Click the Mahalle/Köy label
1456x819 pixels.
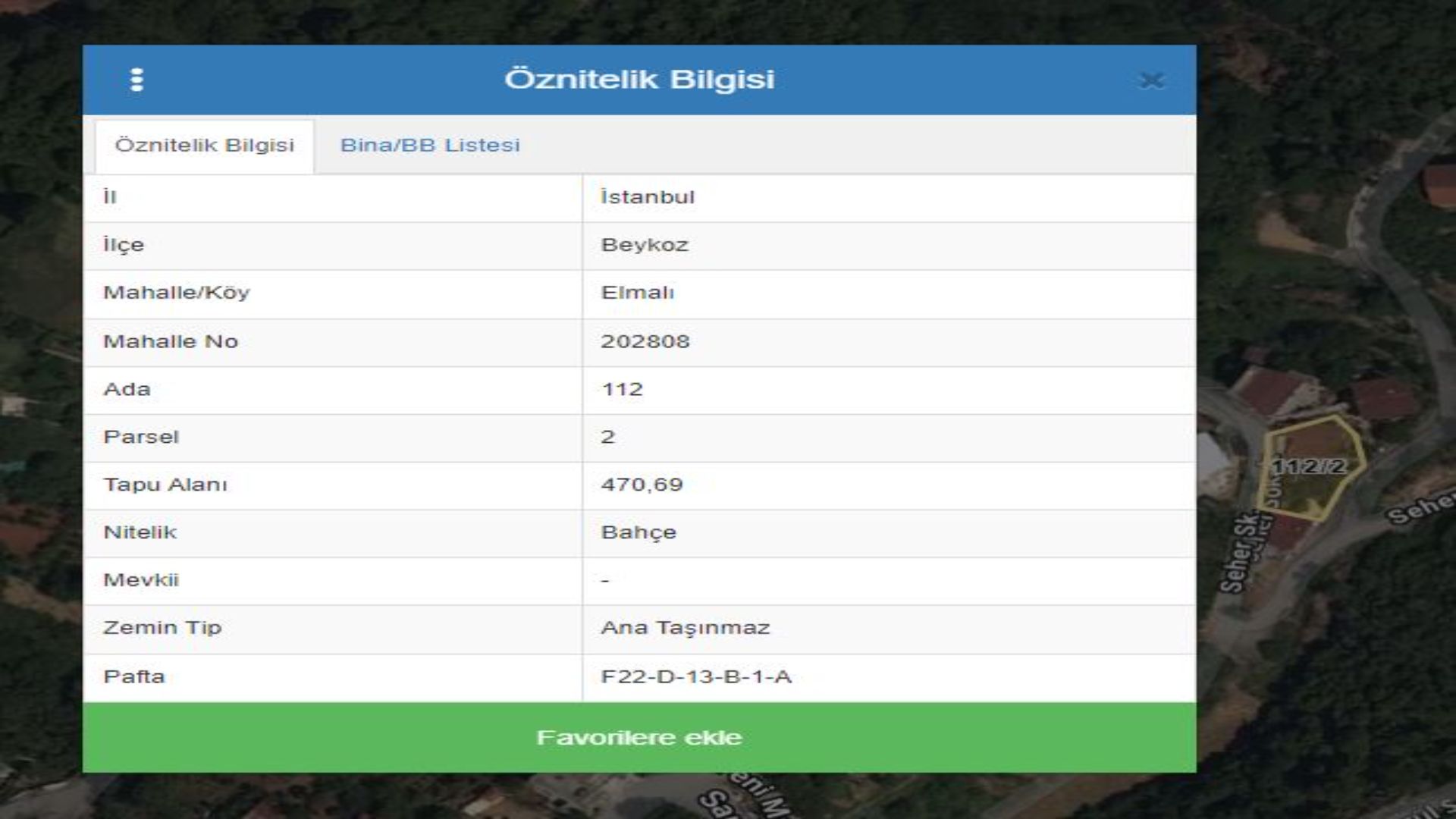(177, 293)
